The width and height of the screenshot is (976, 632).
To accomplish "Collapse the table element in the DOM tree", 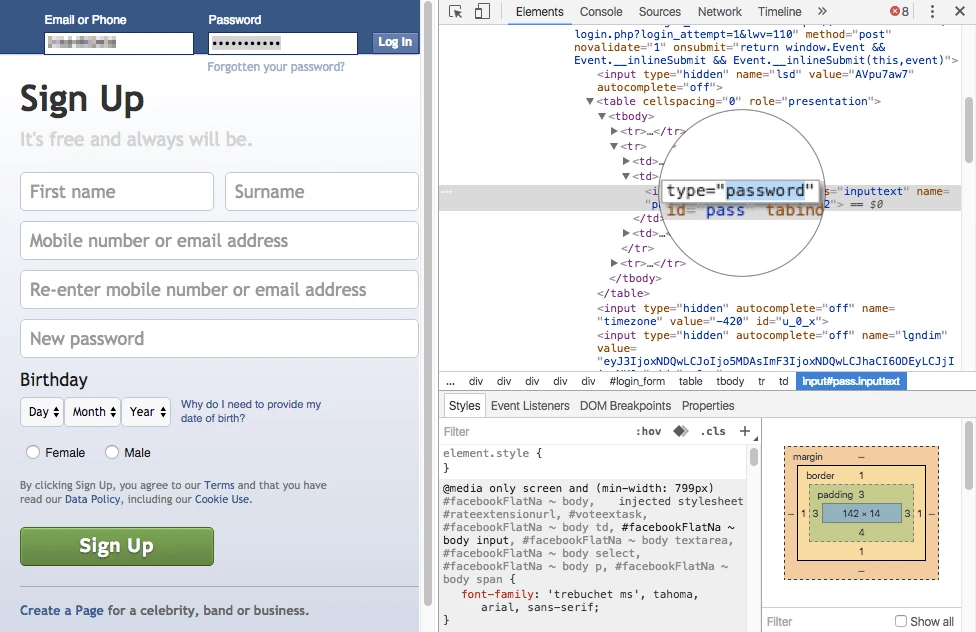I will pyautogui.click(x=590, y=102).
